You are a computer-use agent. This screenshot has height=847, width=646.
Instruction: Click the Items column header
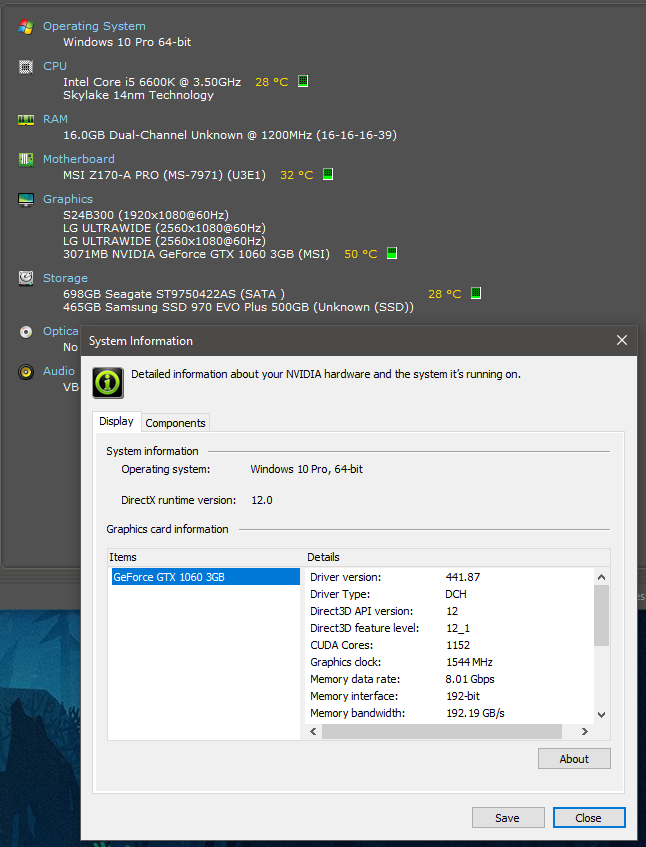[x=206, y=557]
